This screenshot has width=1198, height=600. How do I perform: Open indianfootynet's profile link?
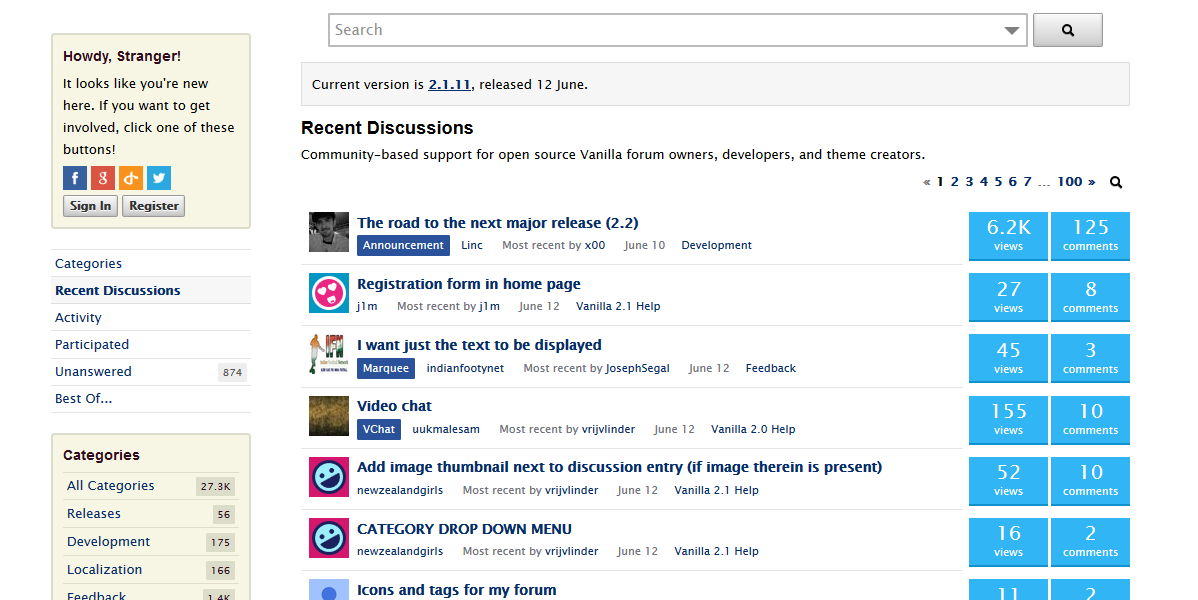click(465, 368)
